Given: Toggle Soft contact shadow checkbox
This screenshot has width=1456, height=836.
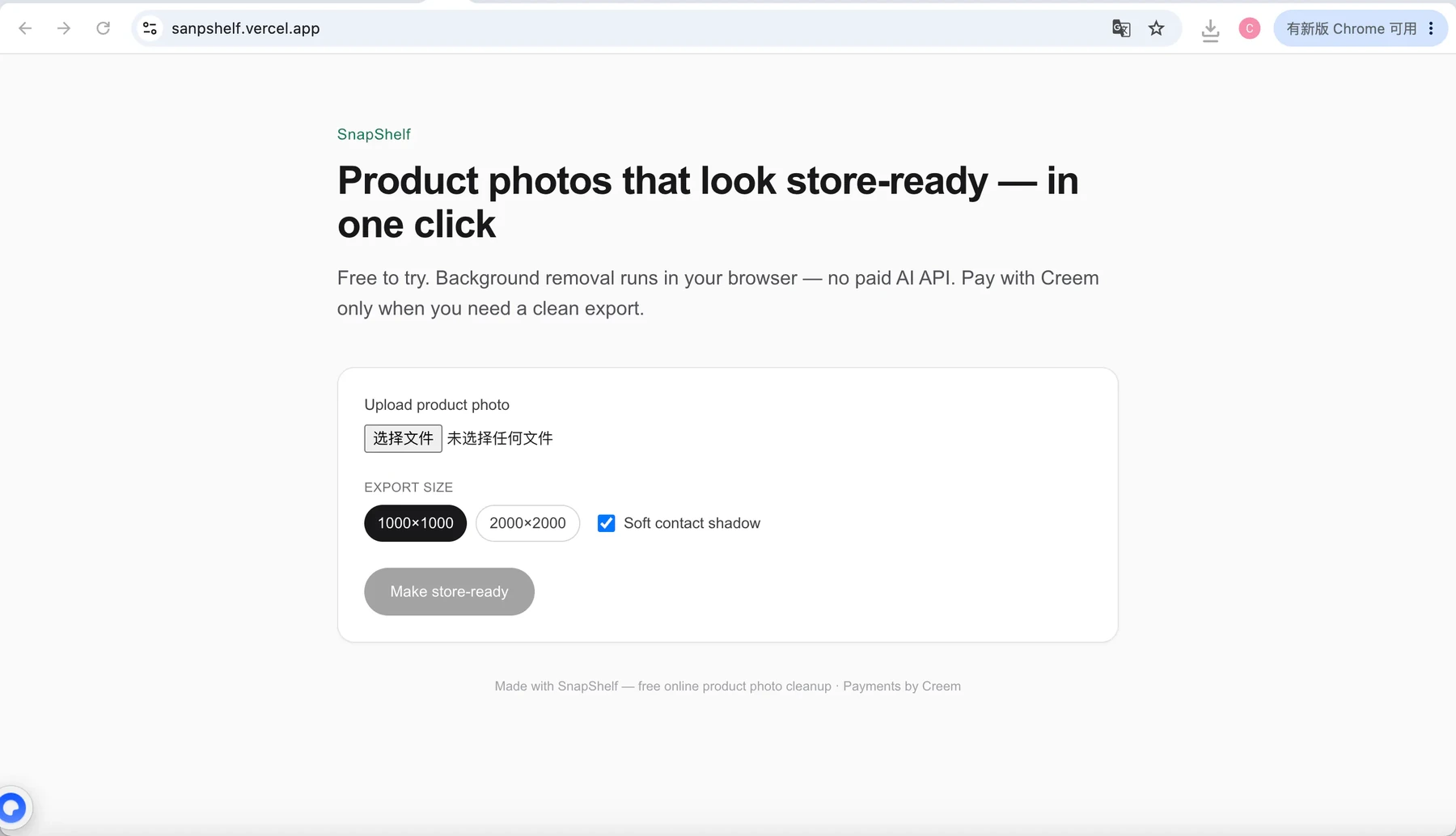Looking at the screenshot, I should pos(606,523).
